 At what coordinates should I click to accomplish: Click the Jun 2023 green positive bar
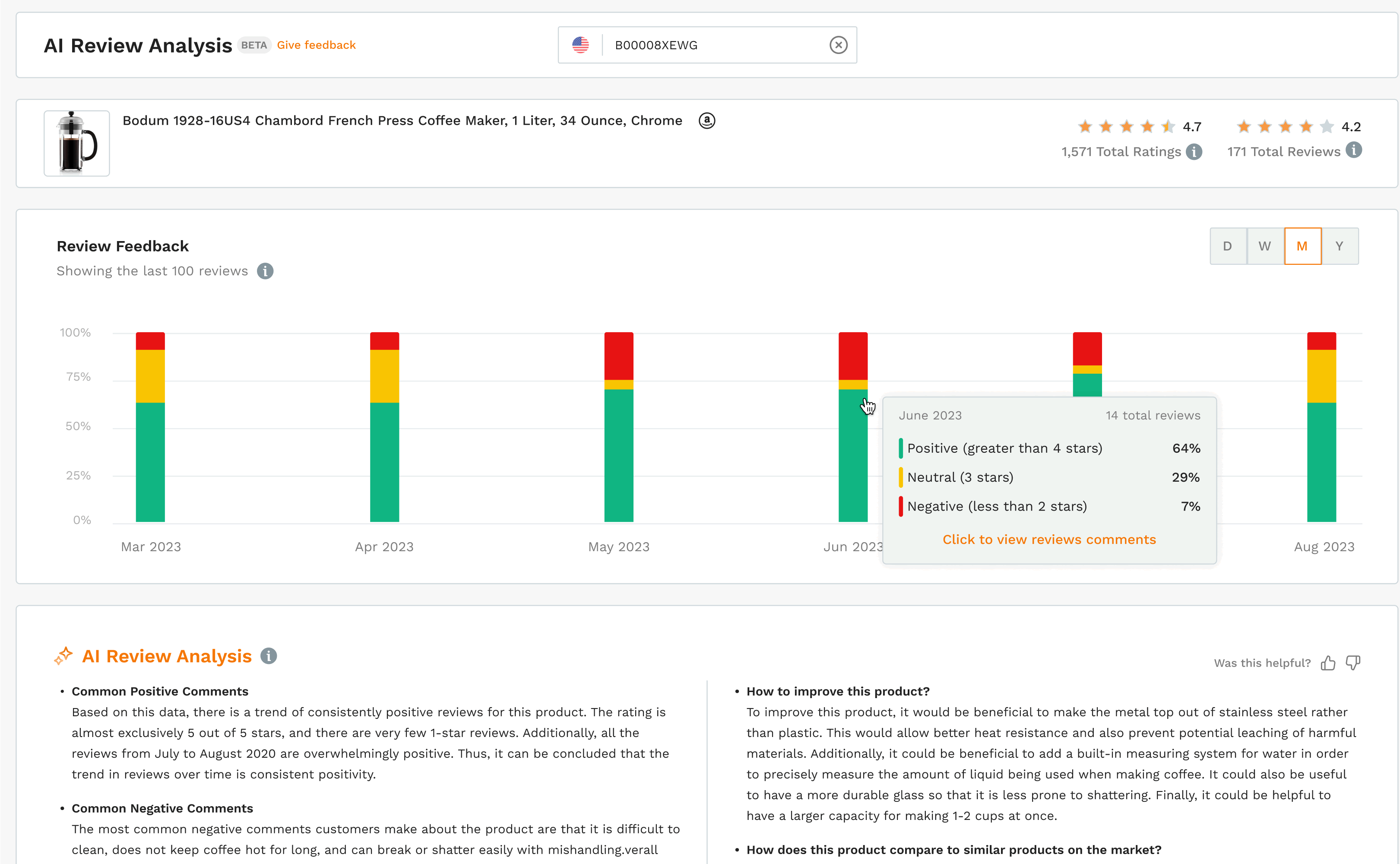pyautogui.click(x=853, y=455)
